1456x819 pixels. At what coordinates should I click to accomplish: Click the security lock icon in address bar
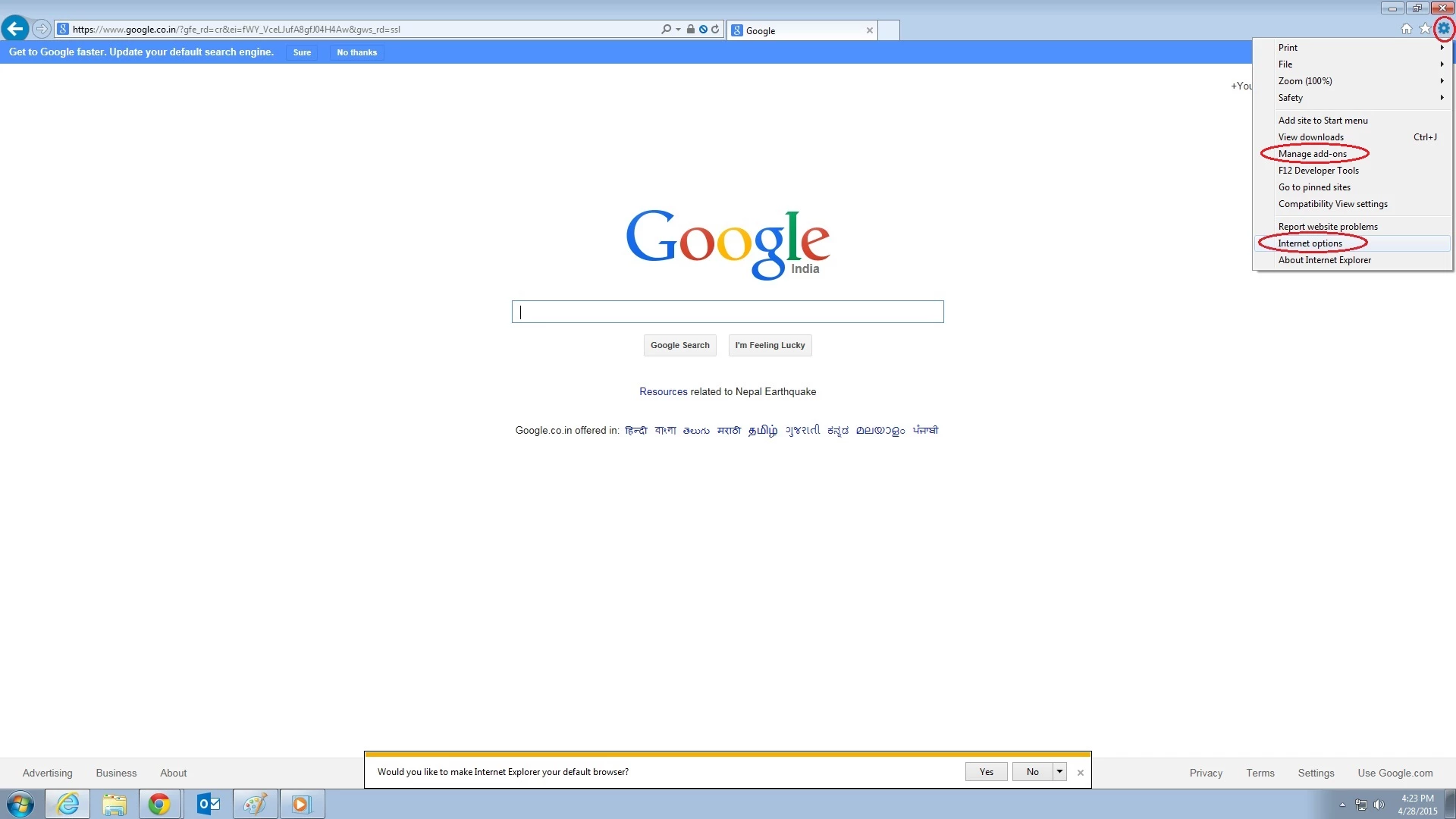pyautogui.click(x=690, y=30)
